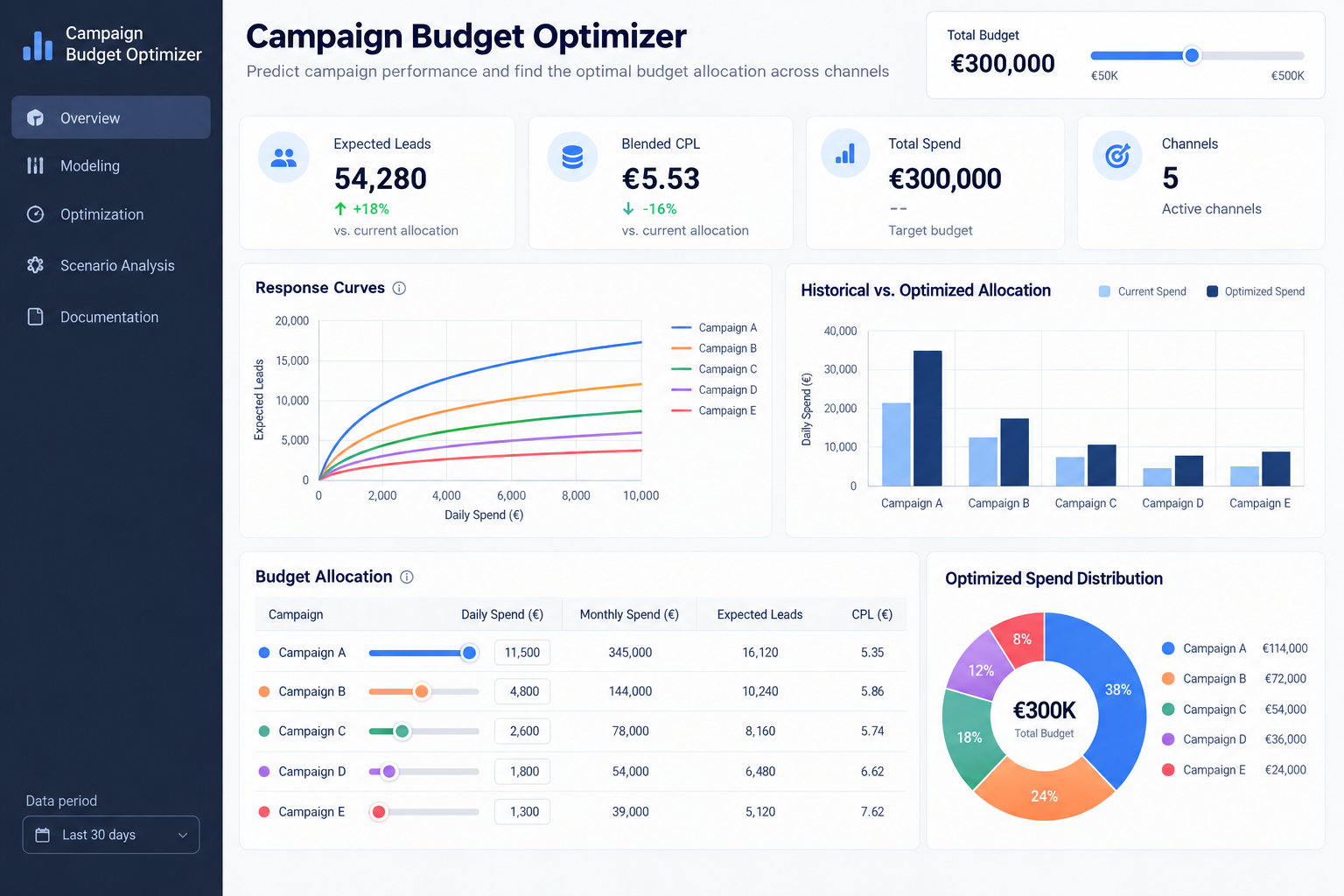Click the 4,800 daily spend input
The height and width of the screenshot is (896, 1344).
click(x=522, y=691)
